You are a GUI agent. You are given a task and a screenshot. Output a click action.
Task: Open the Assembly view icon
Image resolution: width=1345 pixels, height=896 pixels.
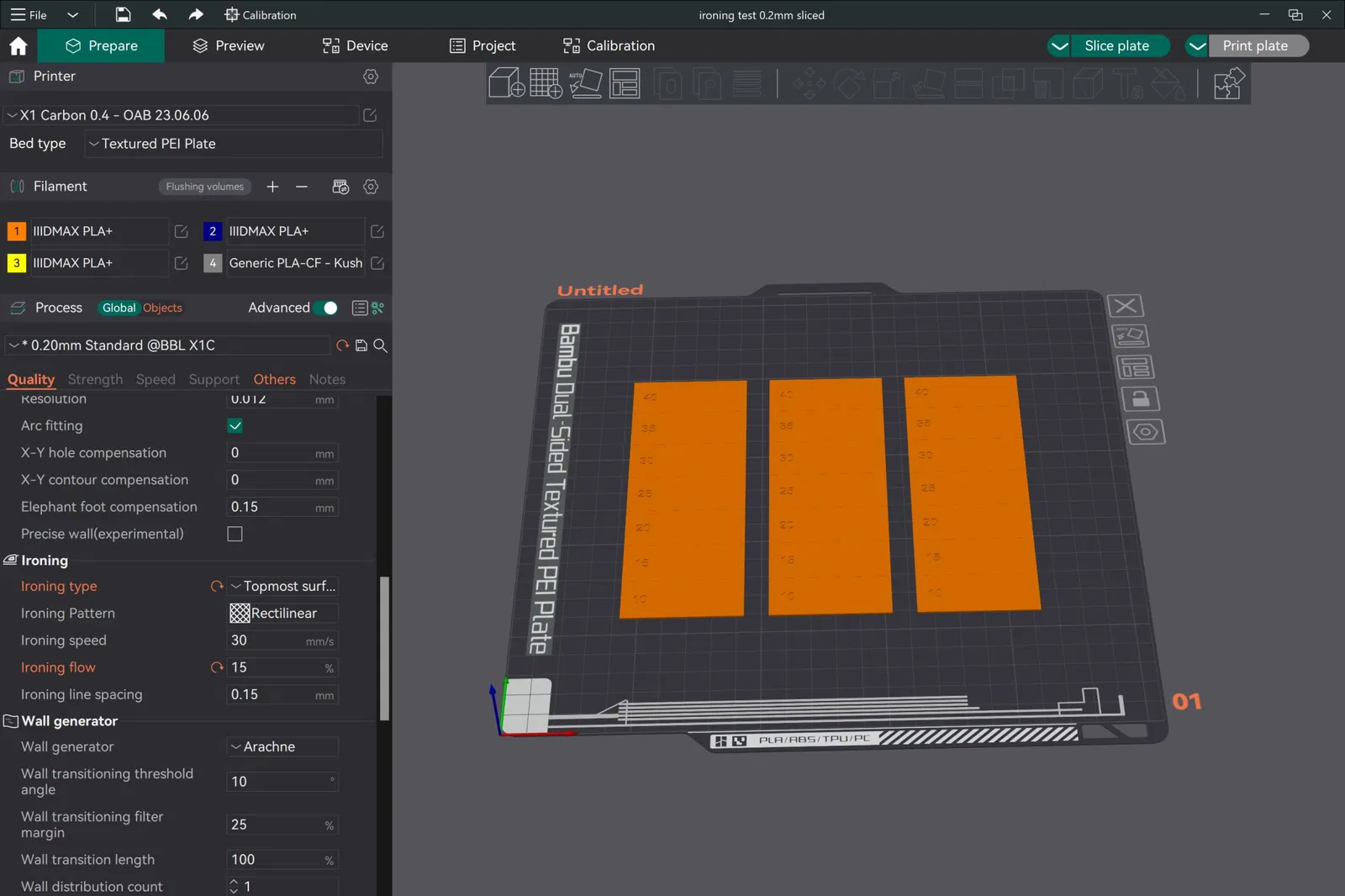pos(1228,84)
